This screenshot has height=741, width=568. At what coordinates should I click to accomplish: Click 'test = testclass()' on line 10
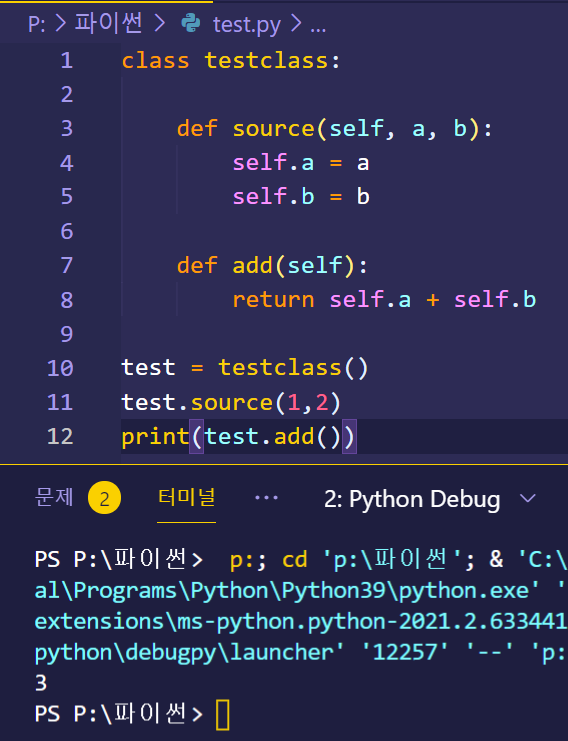[x=245, y=368]
